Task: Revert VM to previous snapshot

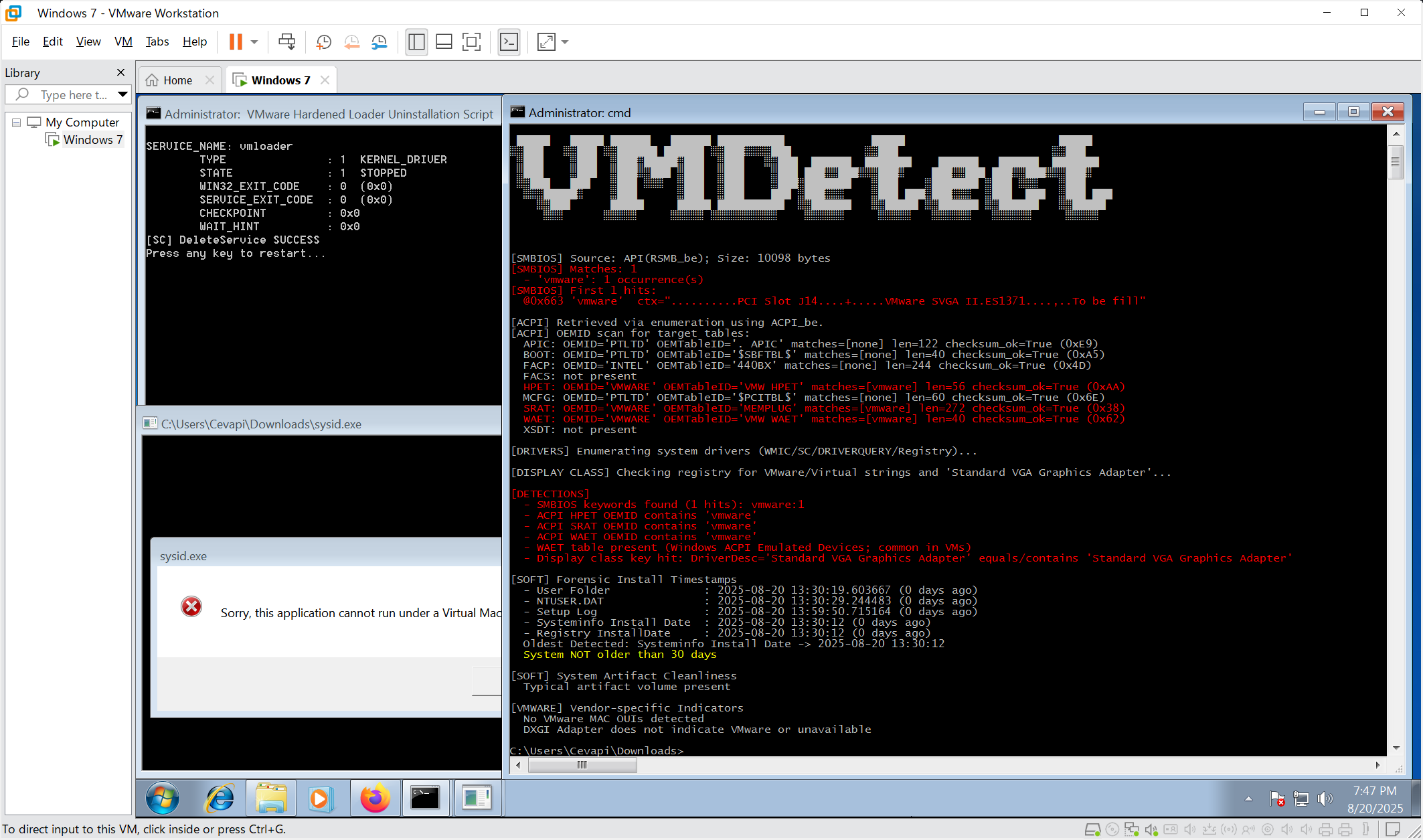Action: click(351, 41)
